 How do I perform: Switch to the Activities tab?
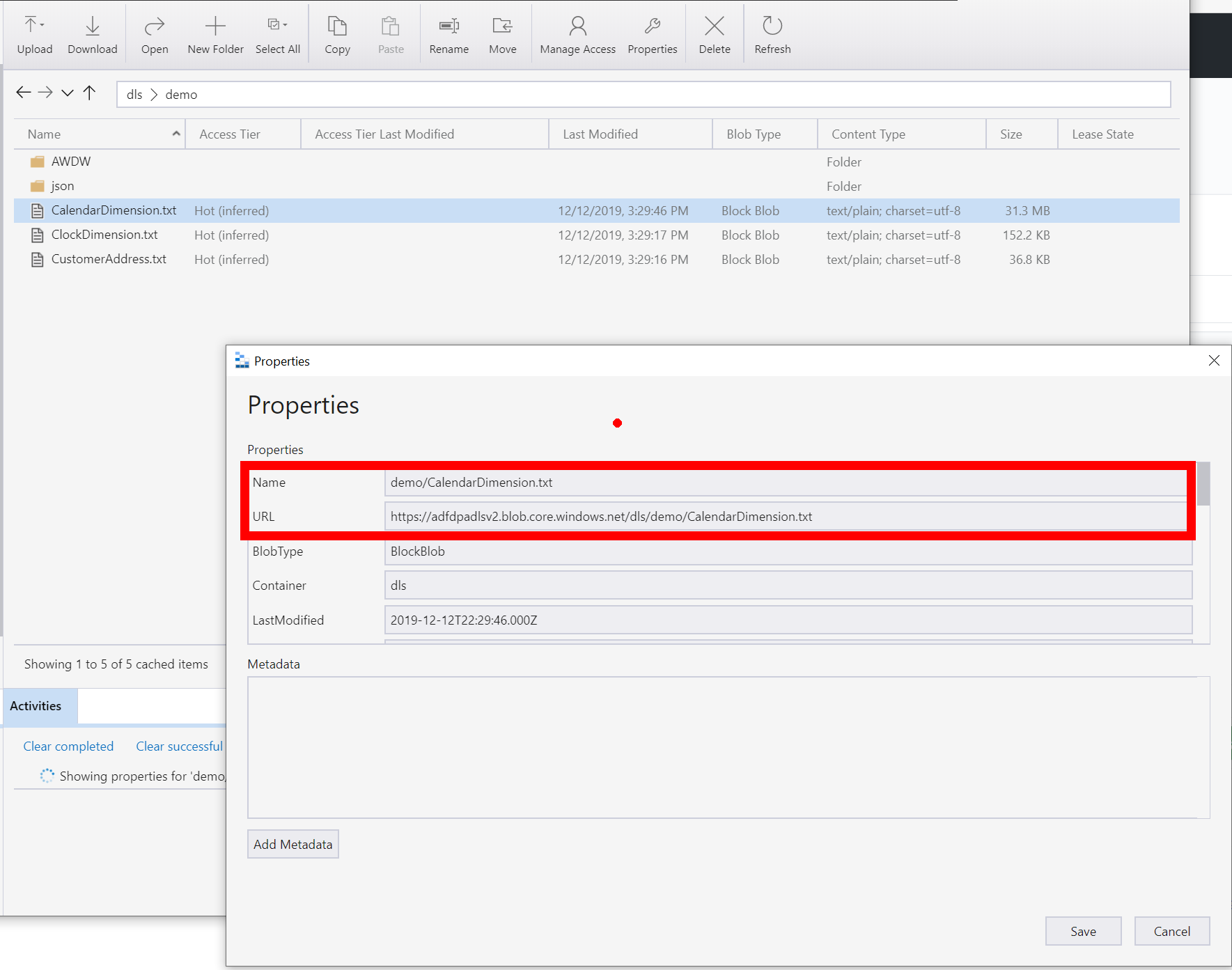coord(36,705)
